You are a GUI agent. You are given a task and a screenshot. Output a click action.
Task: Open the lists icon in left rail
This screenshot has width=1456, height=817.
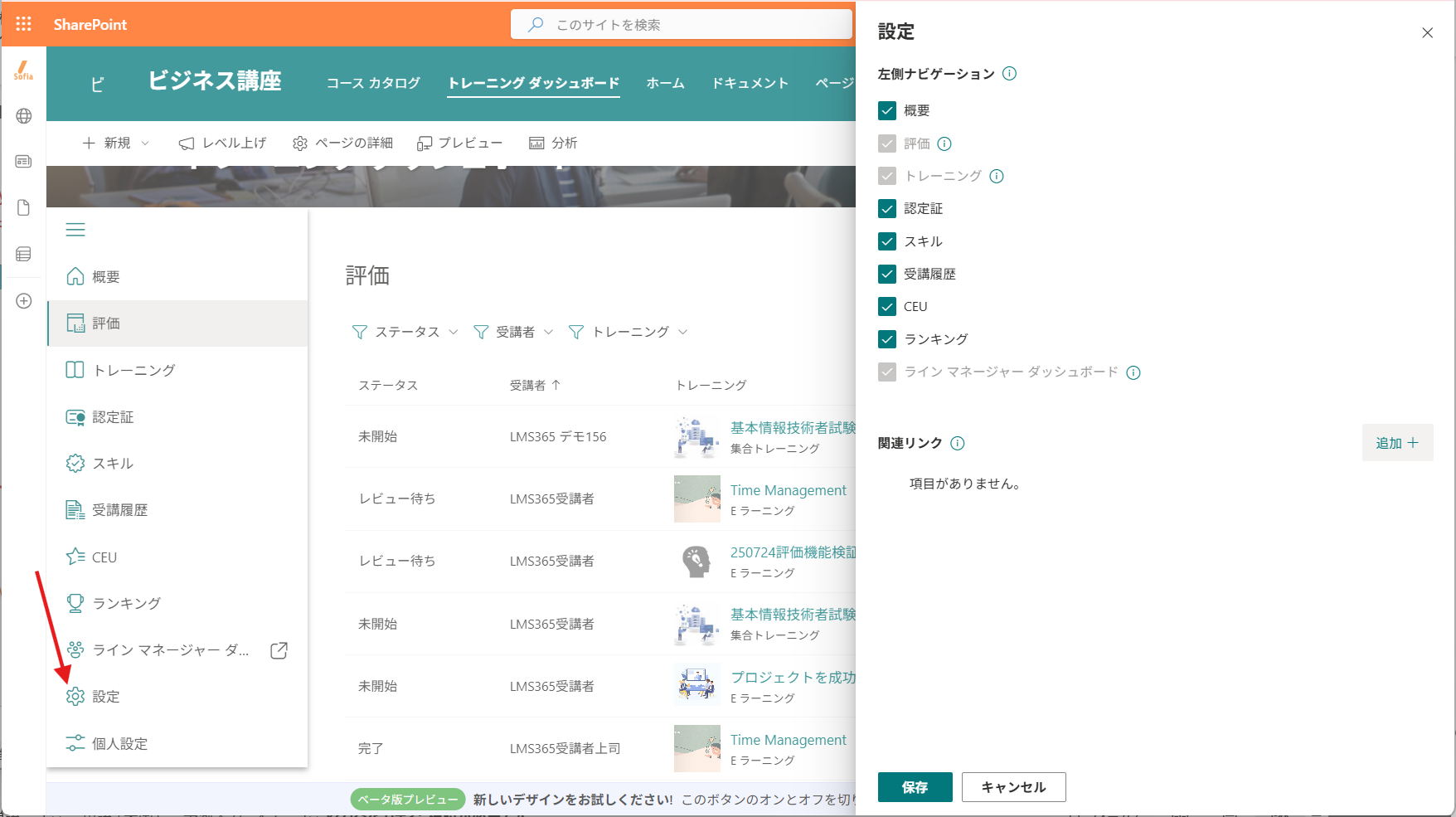pyautogui.click(x=24, y=254)
